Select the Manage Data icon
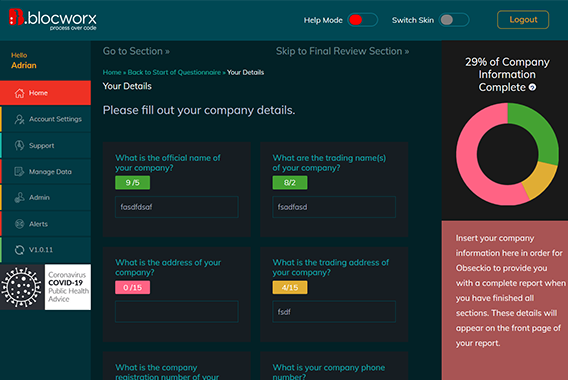Screen dimensions: 568x380 pyautogui.click(x=19, y=172)
